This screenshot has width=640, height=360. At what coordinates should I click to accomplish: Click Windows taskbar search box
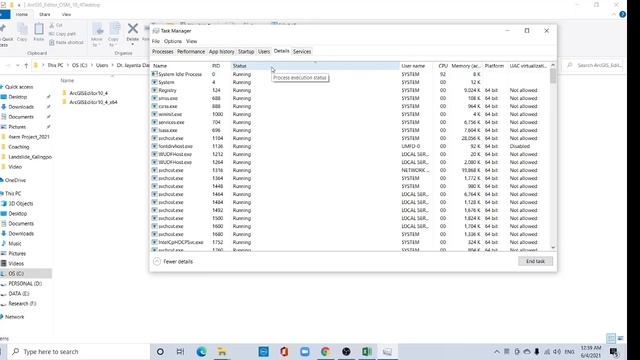pos(80,352)
